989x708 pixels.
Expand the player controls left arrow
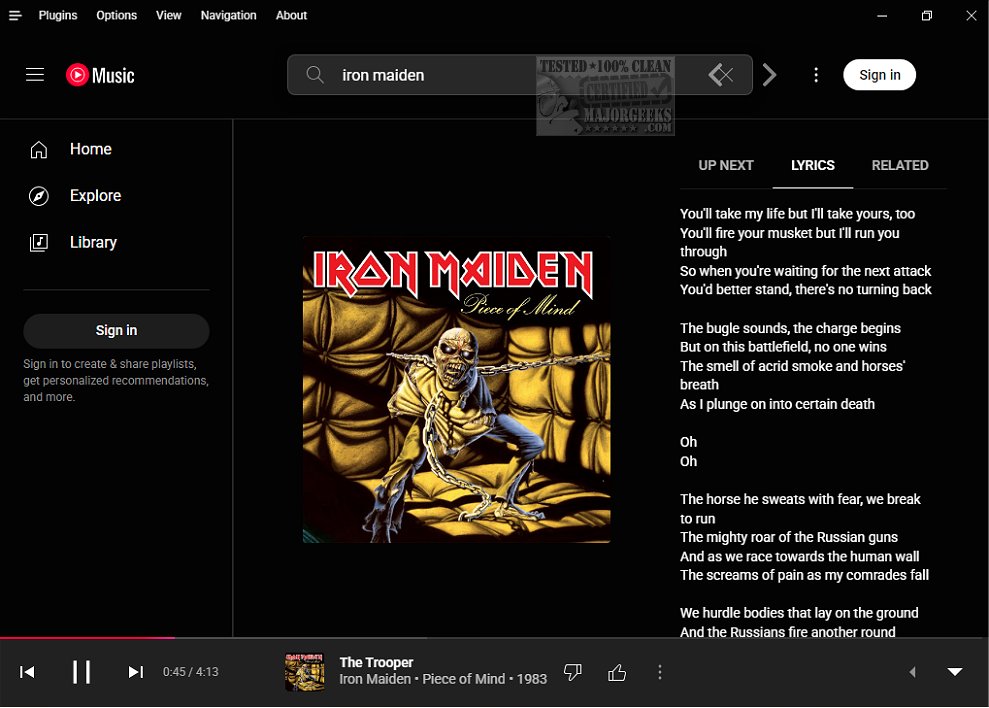tap(912, 672)
